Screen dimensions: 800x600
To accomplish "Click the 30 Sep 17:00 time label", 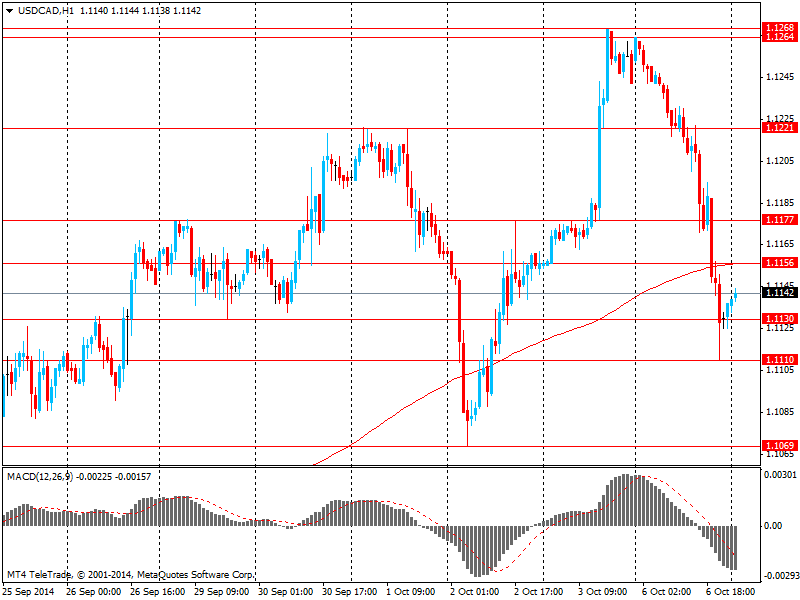I will [x=350, y=592].
